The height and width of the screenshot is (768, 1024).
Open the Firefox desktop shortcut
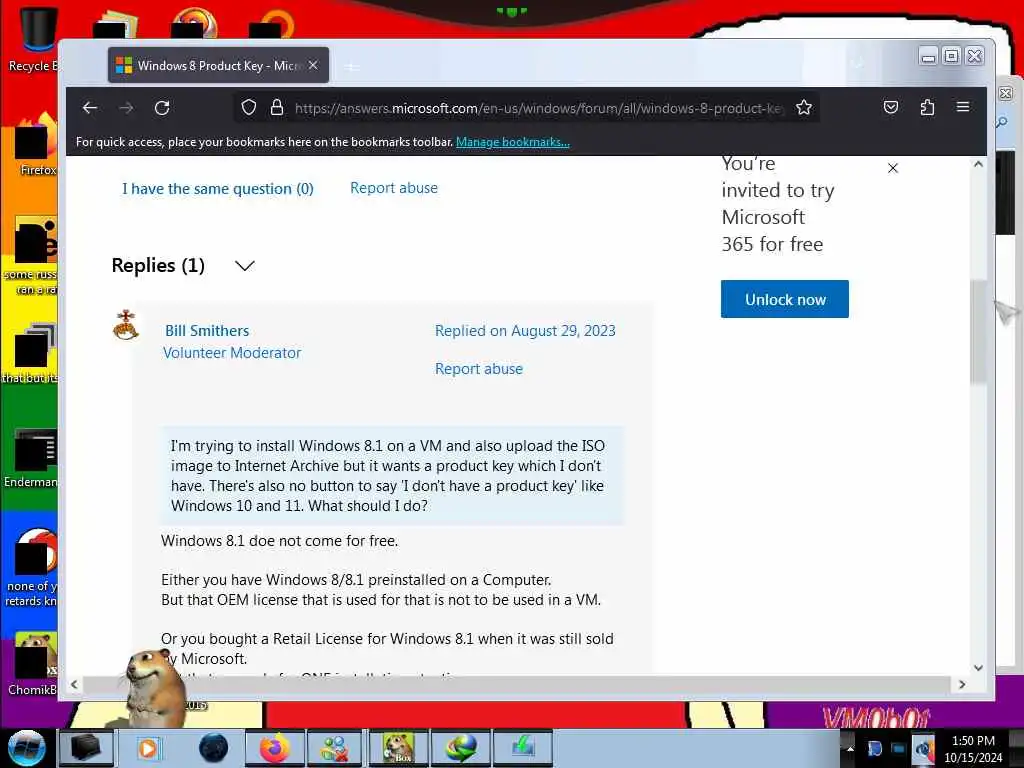point(36,145)
